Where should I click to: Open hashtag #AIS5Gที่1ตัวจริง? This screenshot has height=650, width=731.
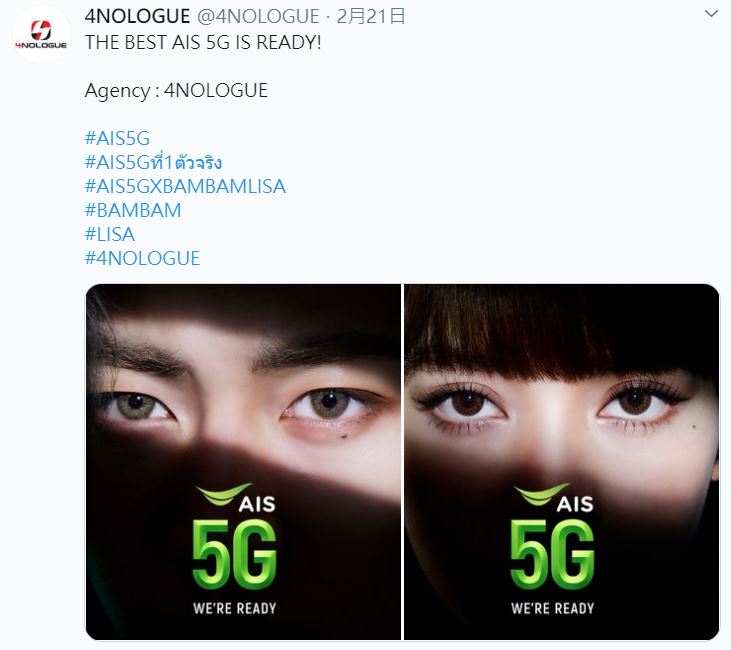[x=153, y=162]
